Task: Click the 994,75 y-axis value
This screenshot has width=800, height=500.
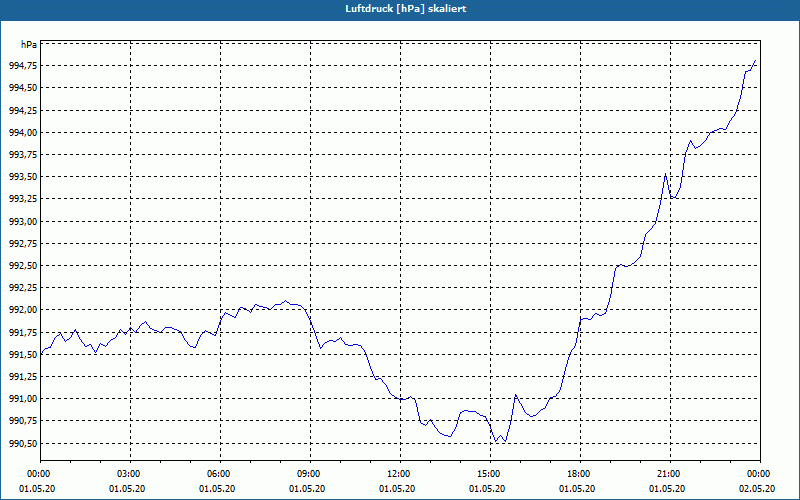Action: (23, 66)
